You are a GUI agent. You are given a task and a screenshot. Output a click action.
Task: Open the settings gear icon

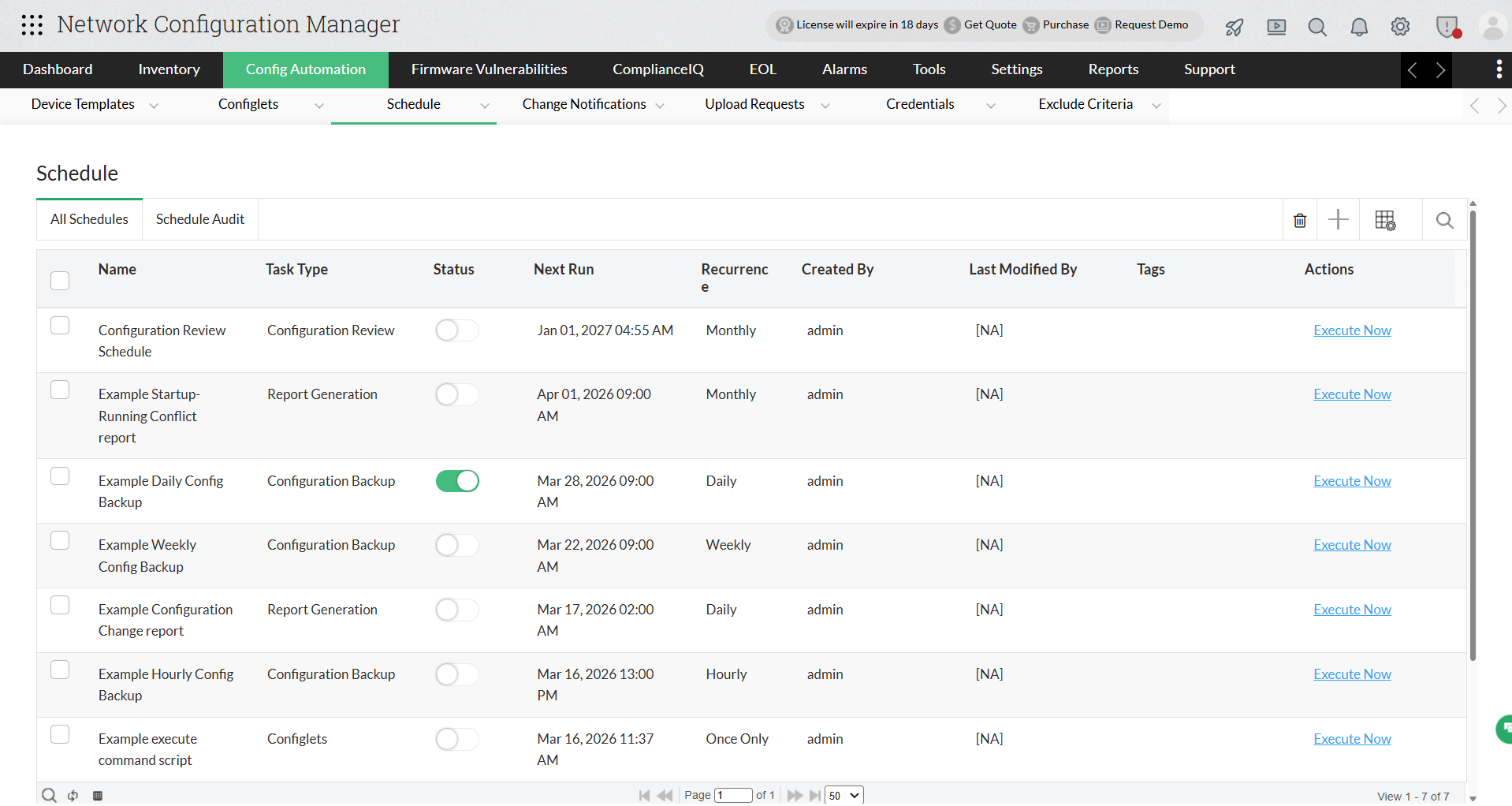point(1401,26)
